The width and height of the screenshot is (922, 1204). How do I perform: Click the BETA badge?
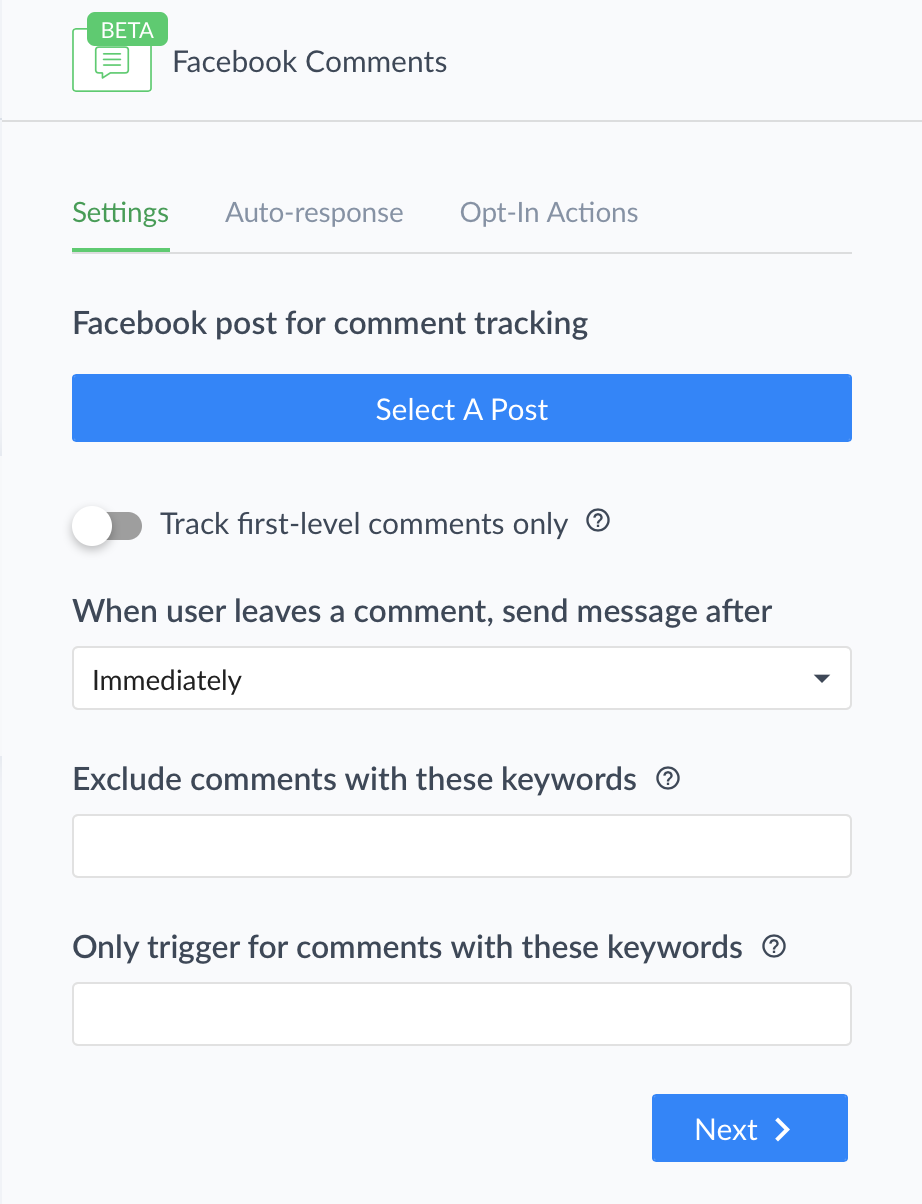tap(128, 30)
